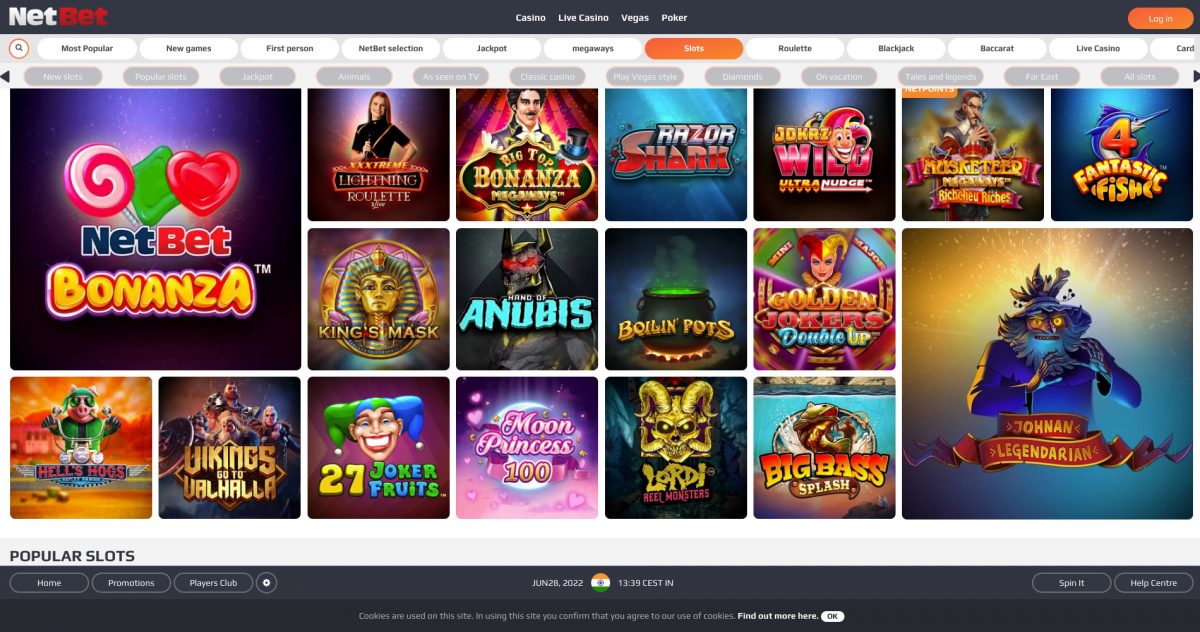
Task: Select the Roulette category tab
Action: pyautogui.click(x=795, y=48)
